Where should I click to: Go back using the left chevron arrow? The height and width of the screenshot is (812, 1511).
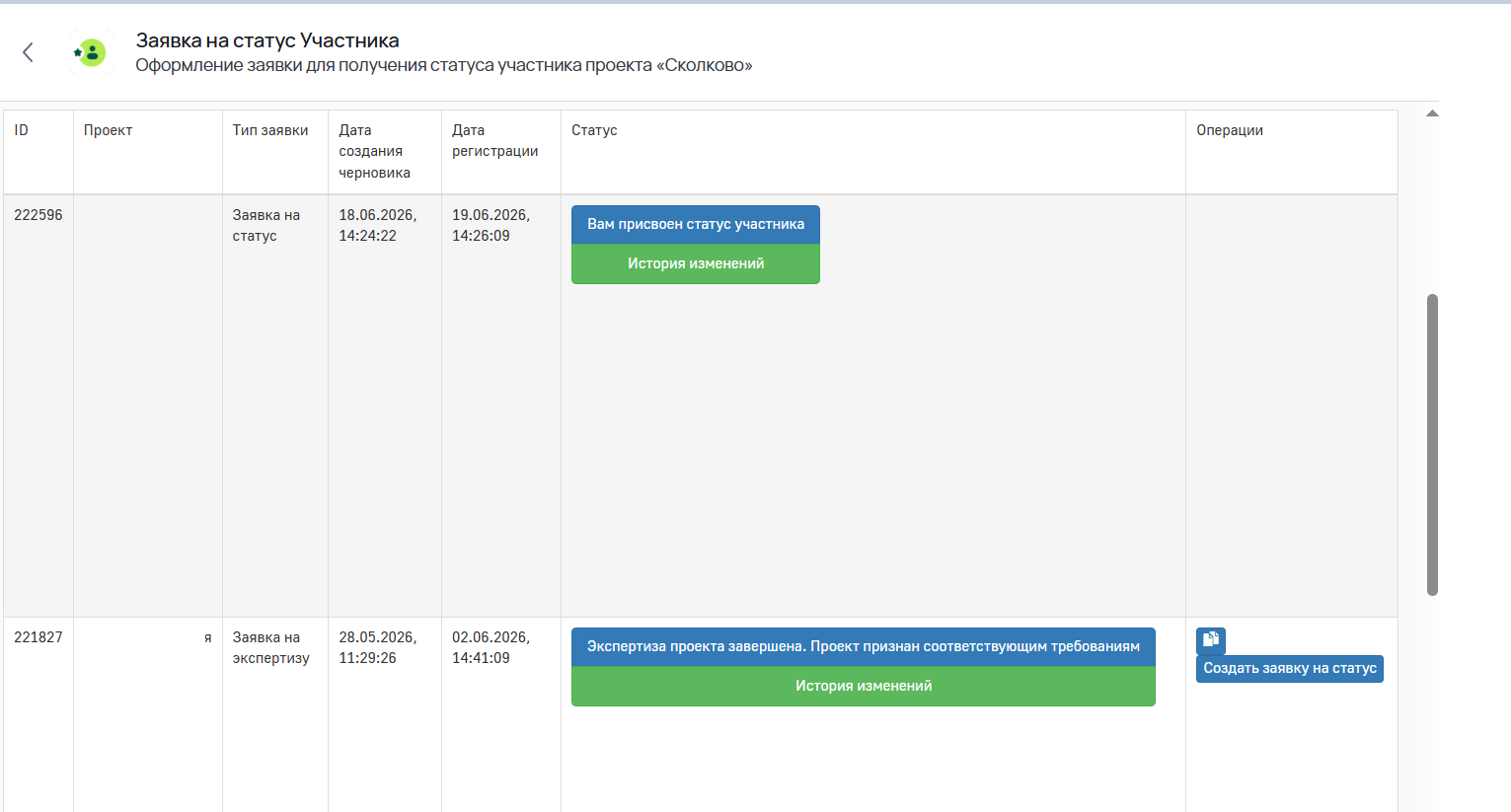[x=28, y=52]
